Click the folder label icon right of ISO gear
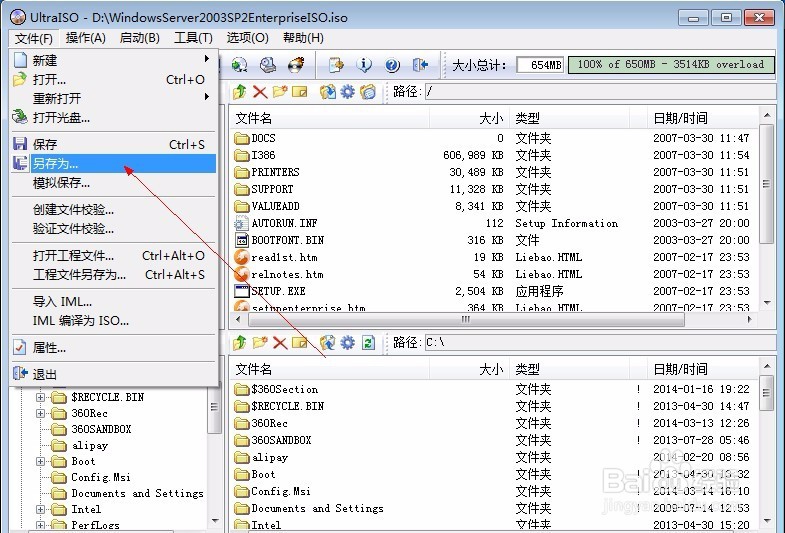Image resolution: width=785 pixels, height=533 pixels. (368, 92)
